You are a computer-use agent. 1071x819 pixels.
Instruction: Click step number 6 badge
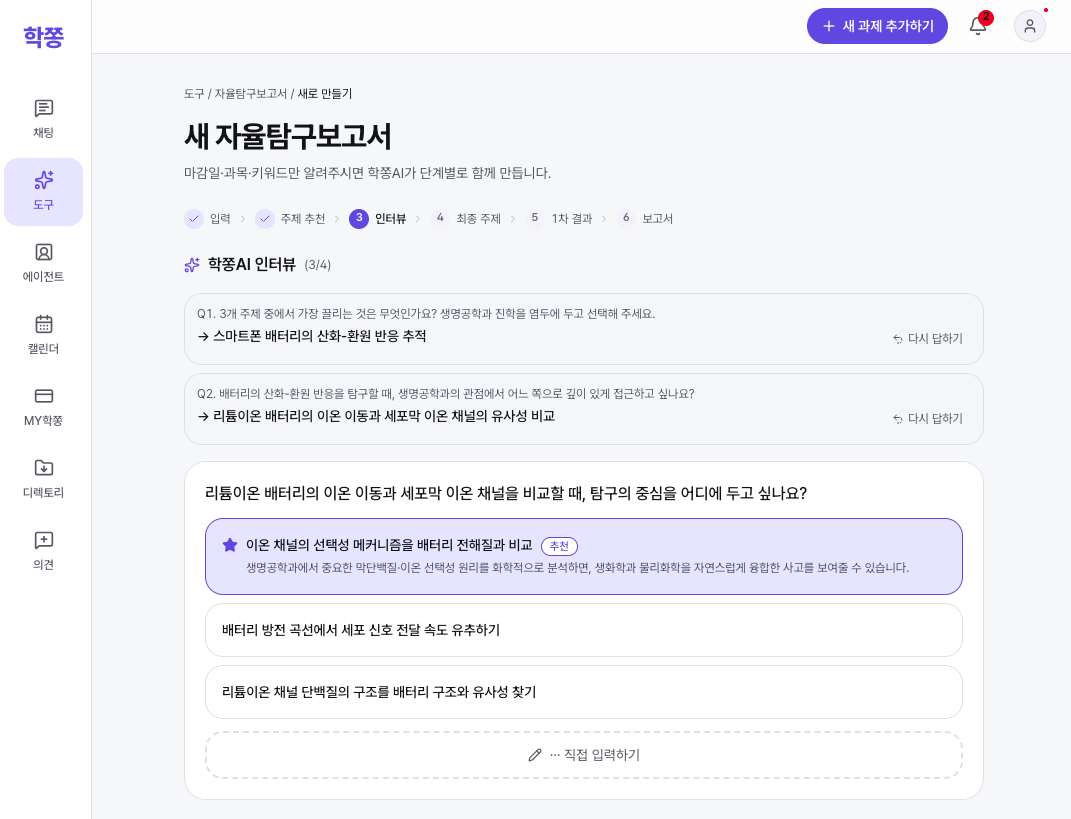tap(626, 218)
